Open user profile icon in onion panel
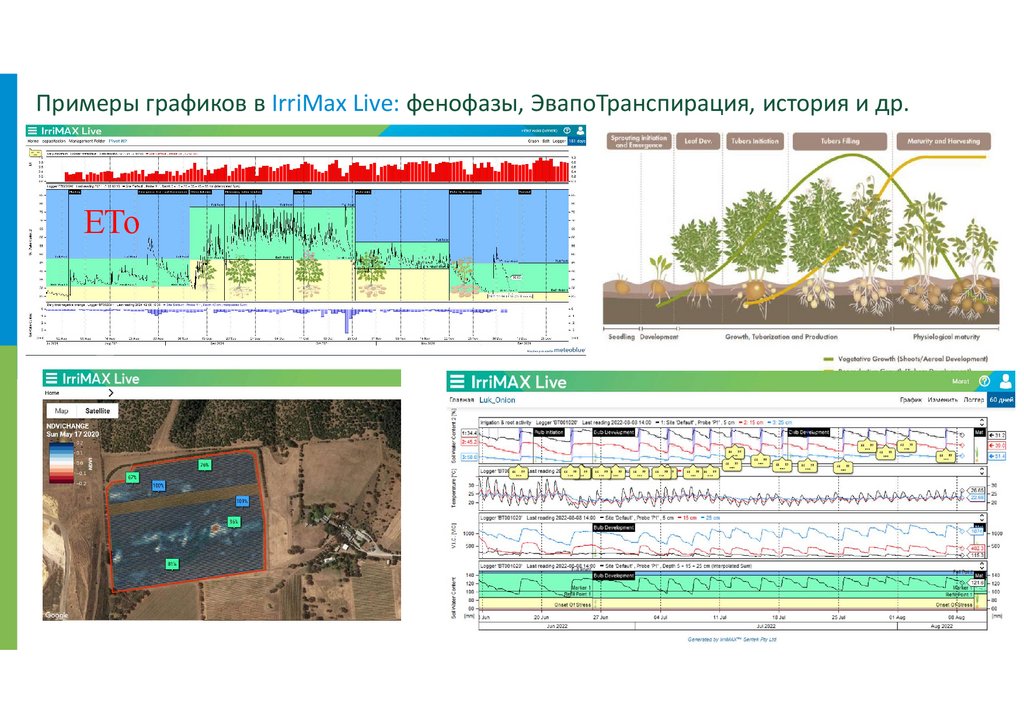The height and width of the screenshot is (724, 1024). [1006, 381]
